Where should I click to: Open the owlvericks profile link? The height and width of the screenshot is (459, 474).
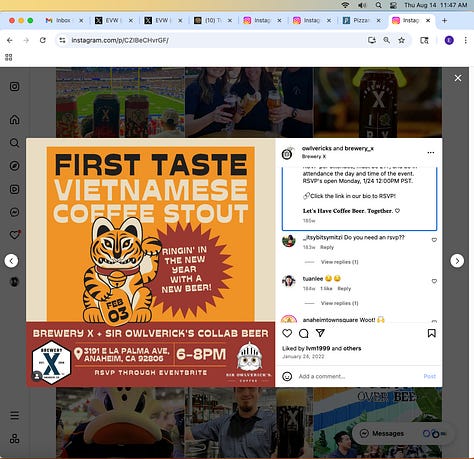click(x=316, y=148)
